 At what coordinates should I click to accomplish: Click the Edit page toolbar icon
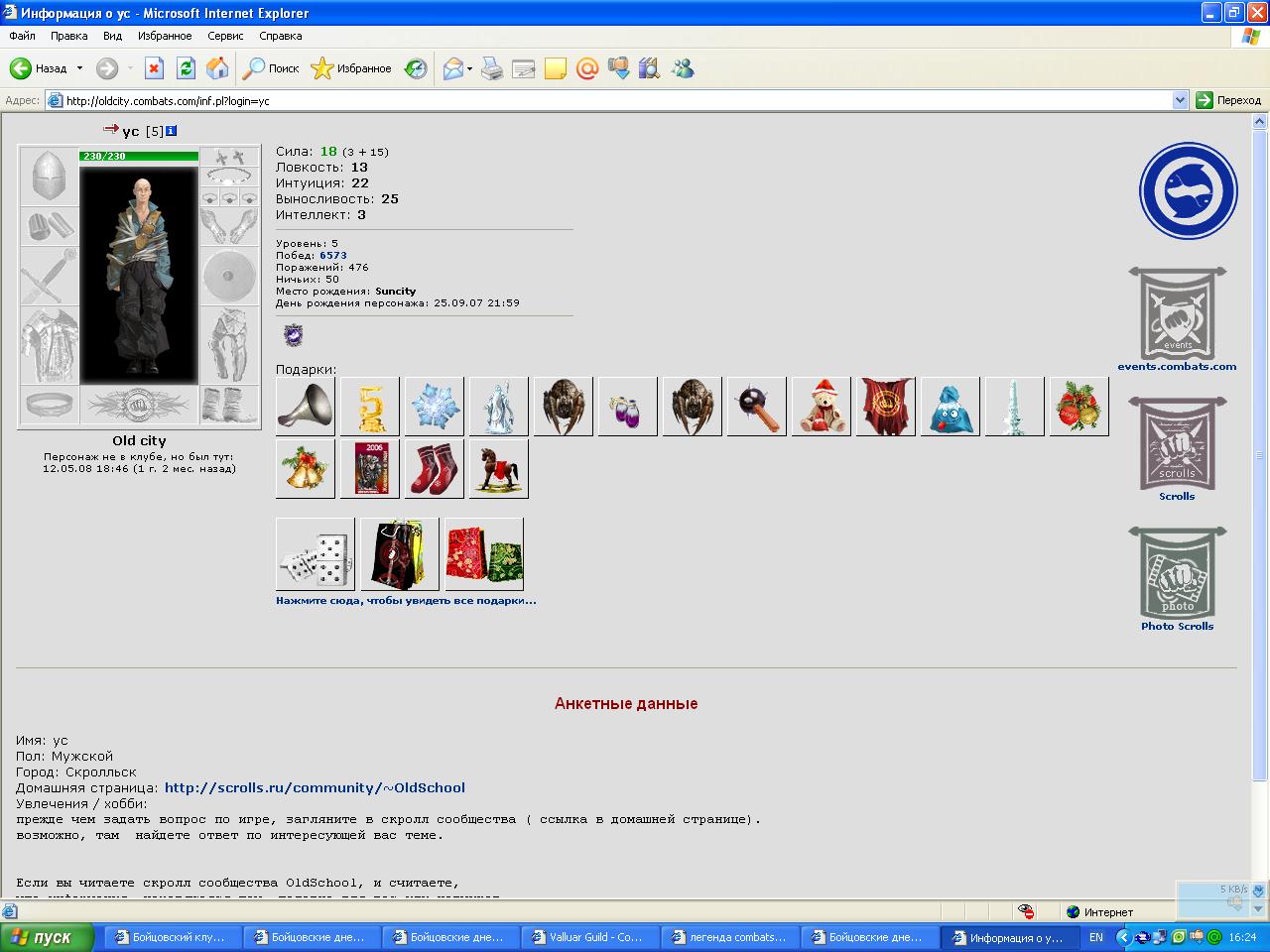coord(524,68)
